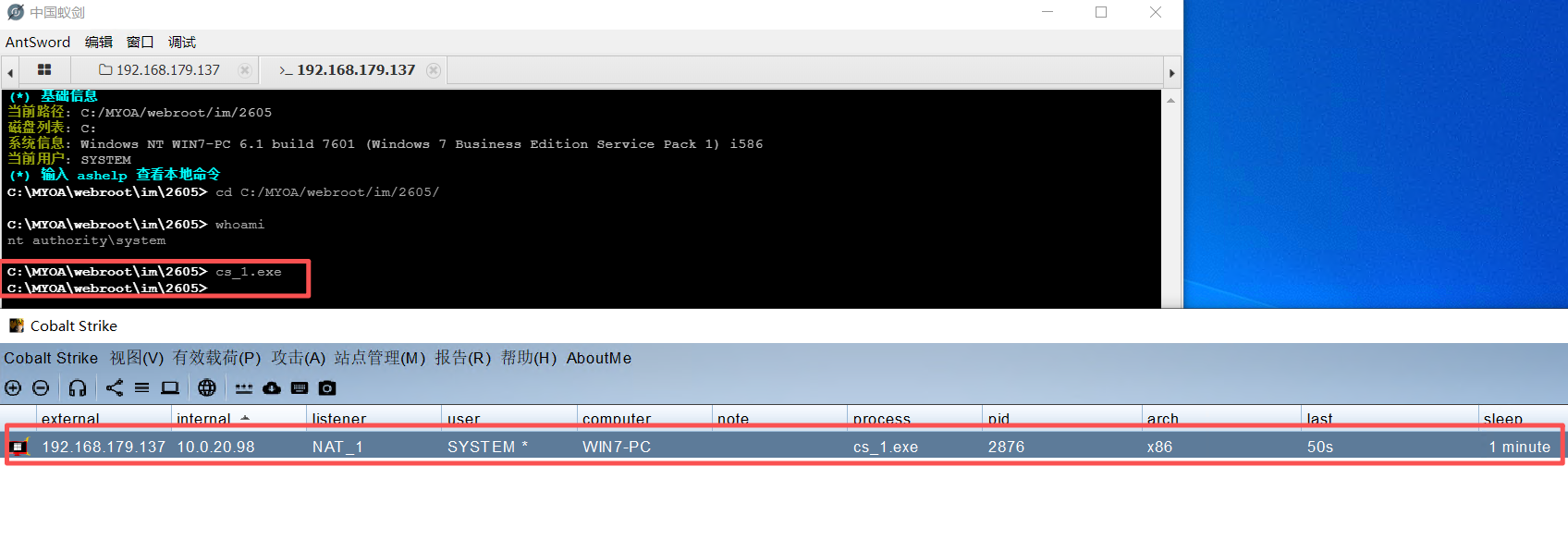Click the Cobalt Strike title bar icon
This screenshot has width=1568, height=540.
(16, 325)
